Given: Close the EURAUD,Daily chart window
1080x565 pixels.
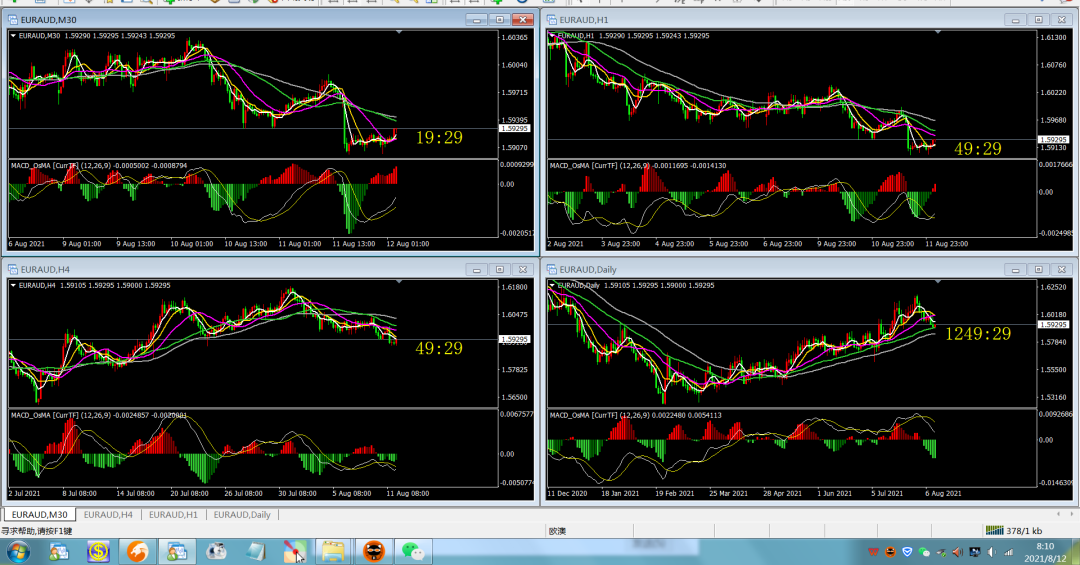Looking at the screenshot, I should [x=1062, y=269].
